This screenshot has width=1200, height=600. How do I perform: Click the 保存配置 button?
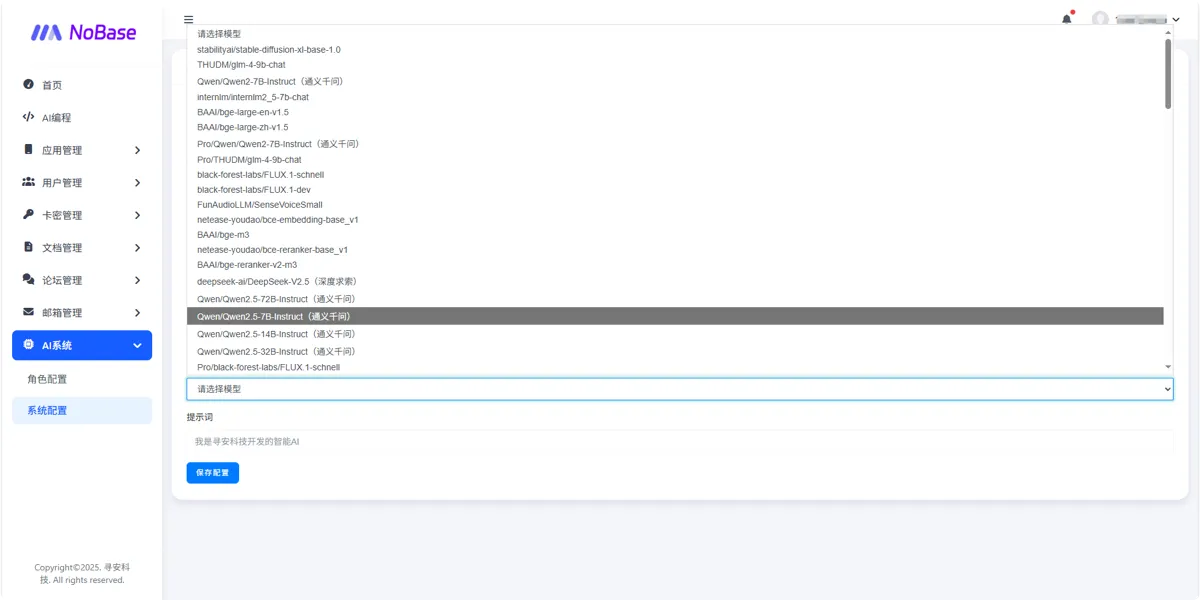[212, 472]
